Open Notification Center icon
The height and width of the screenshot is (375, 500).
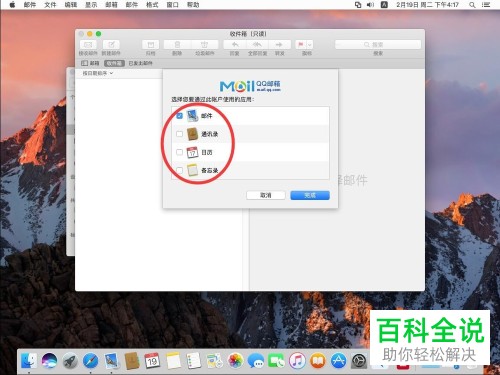click(x=486, y=5)
